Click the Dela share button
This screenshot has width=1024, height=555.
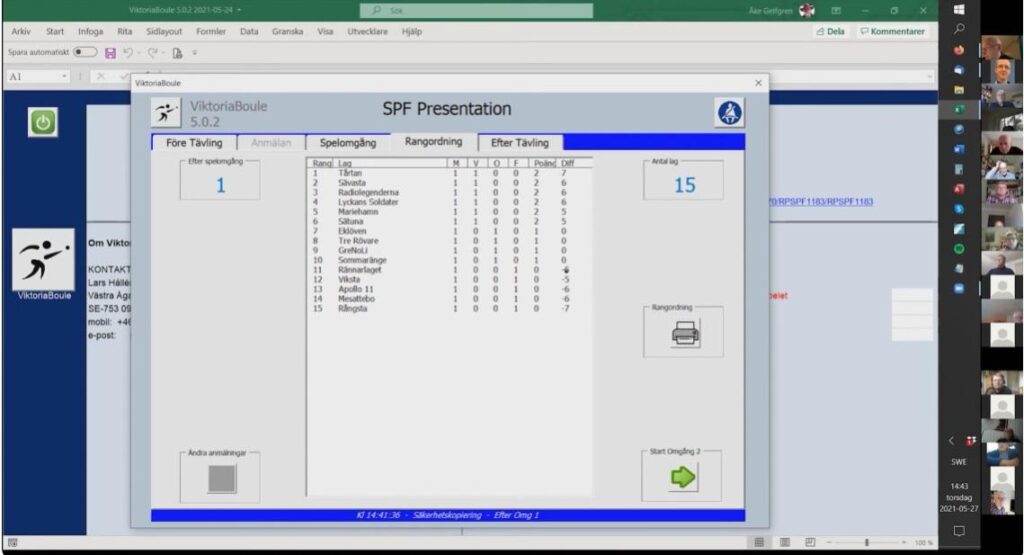pyautogui.click(x=831, y=31)
